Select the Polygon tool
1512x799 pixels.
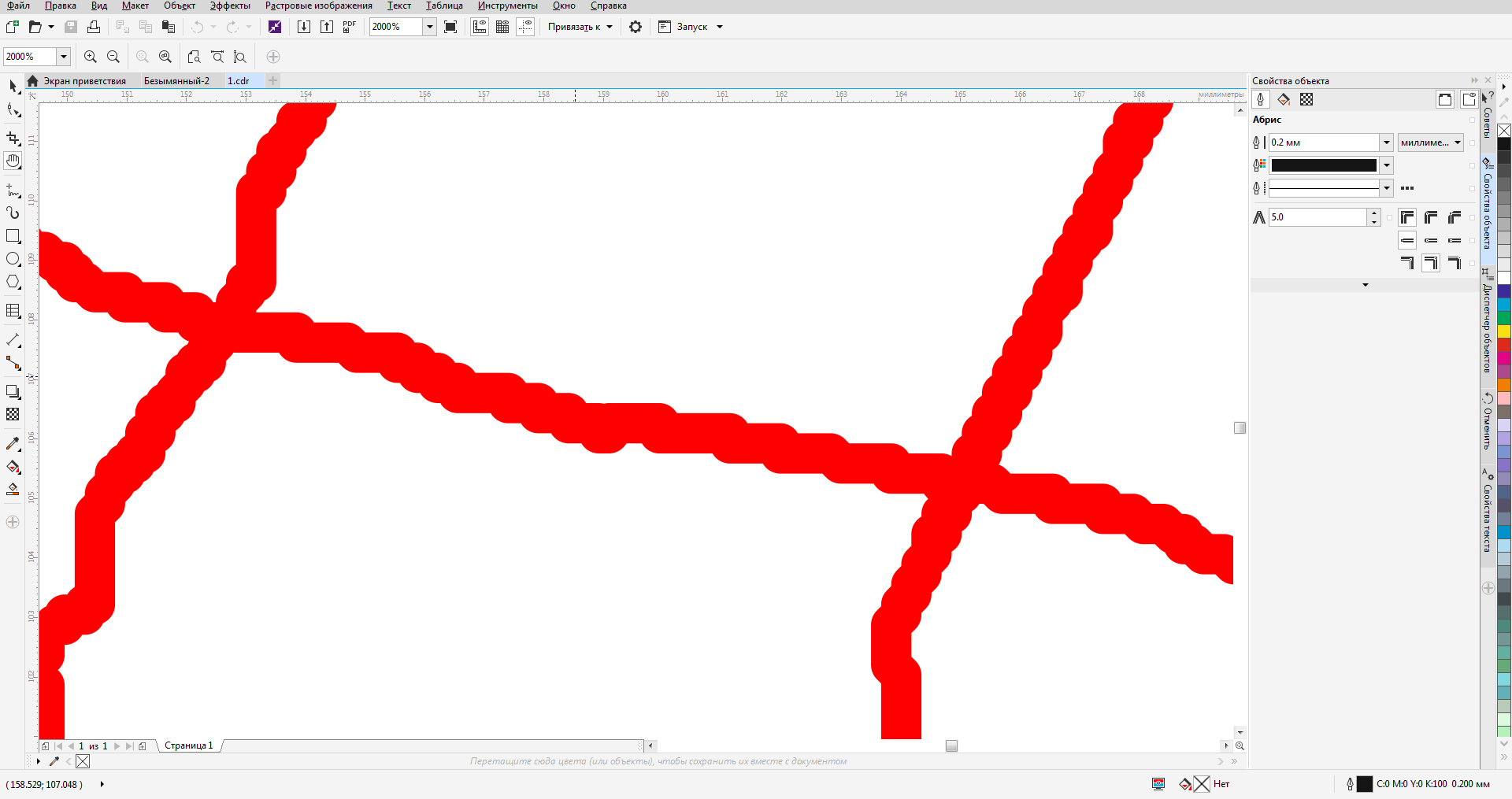[x=13, y=282]
